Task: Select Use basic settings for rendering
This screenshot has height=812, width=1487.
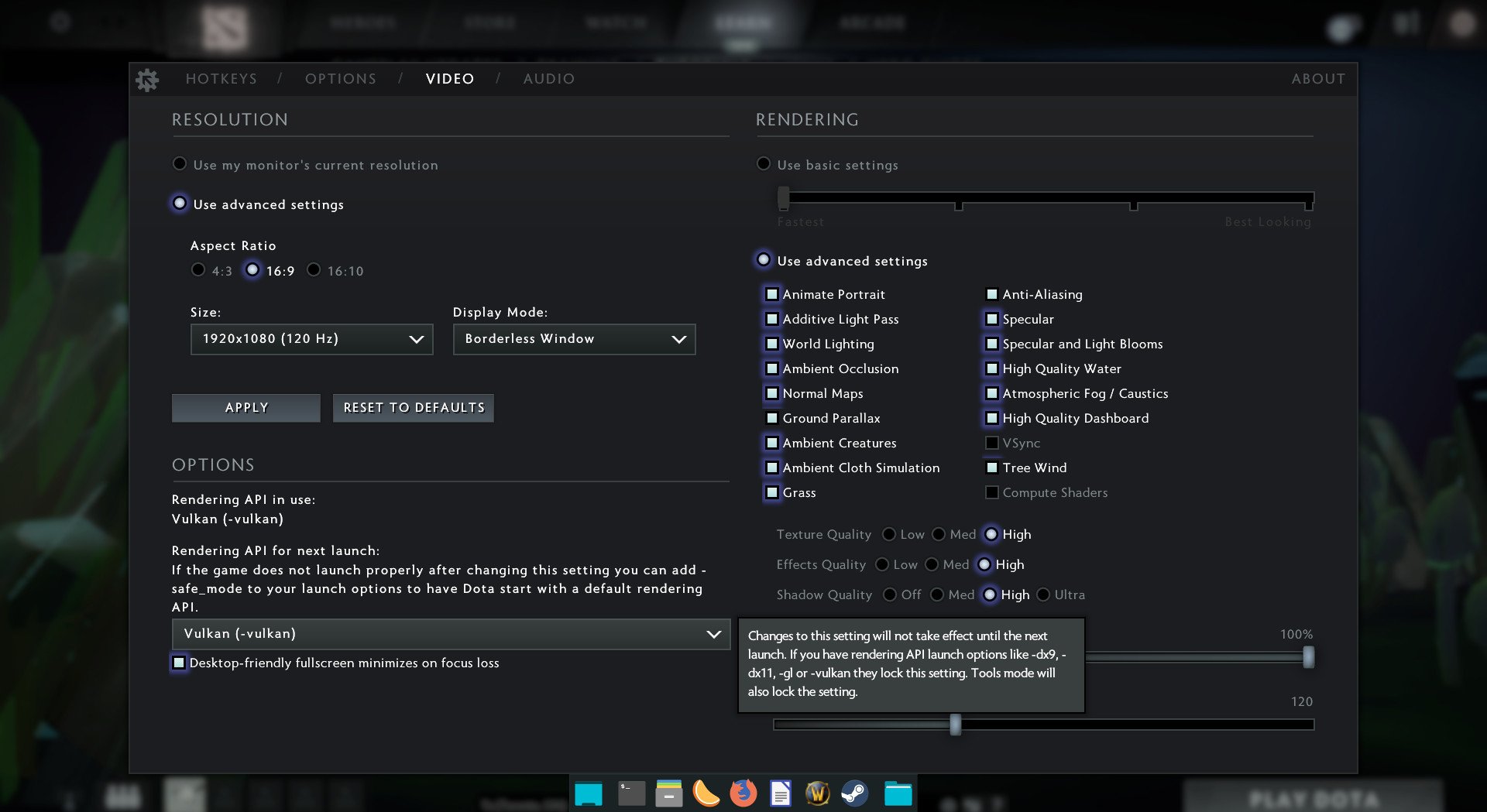Action: click(764, 164)
